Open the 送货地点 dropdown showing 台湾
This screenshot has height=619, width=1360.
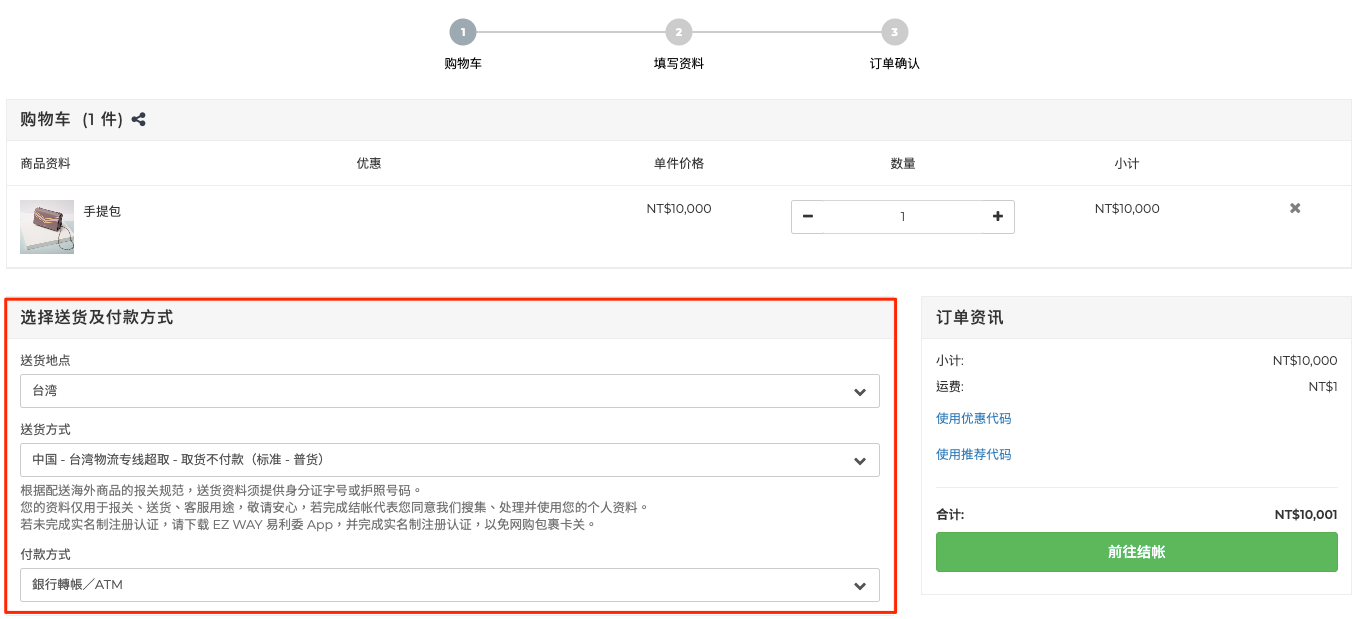click(450, 391)
